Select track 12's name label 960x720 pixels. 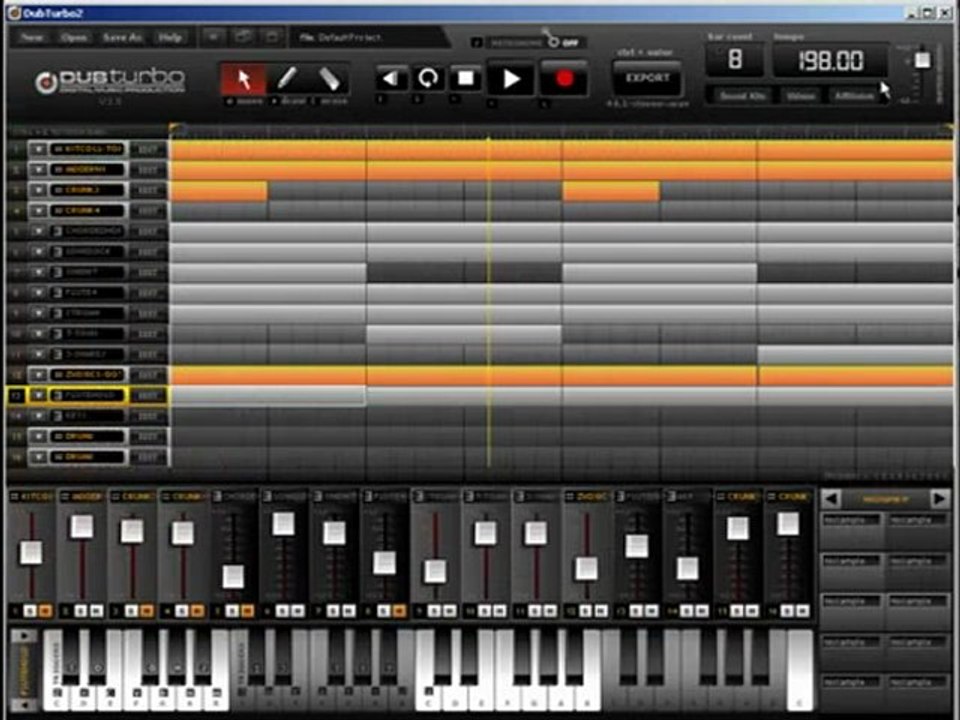point(89,375)
